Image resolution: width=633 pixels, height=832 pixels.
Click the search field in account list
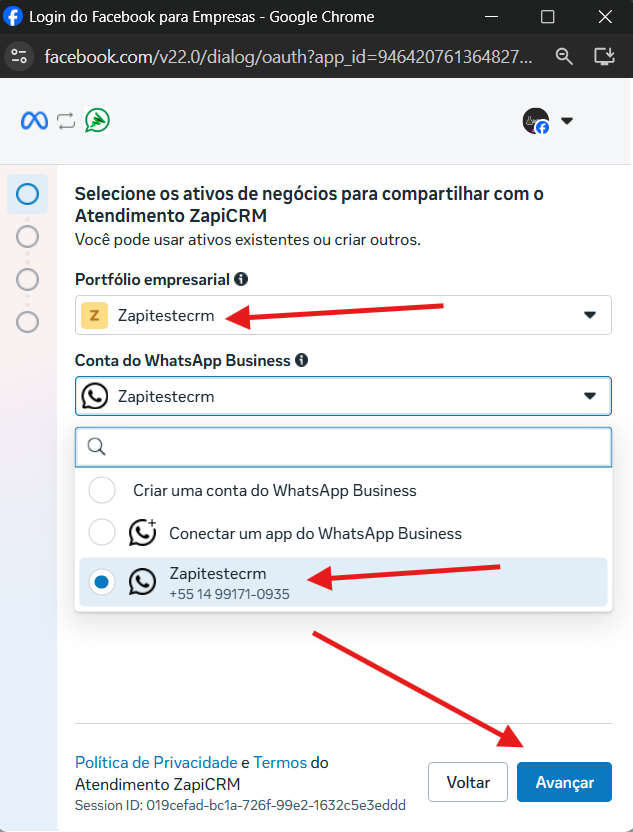(x=343, y=447)
